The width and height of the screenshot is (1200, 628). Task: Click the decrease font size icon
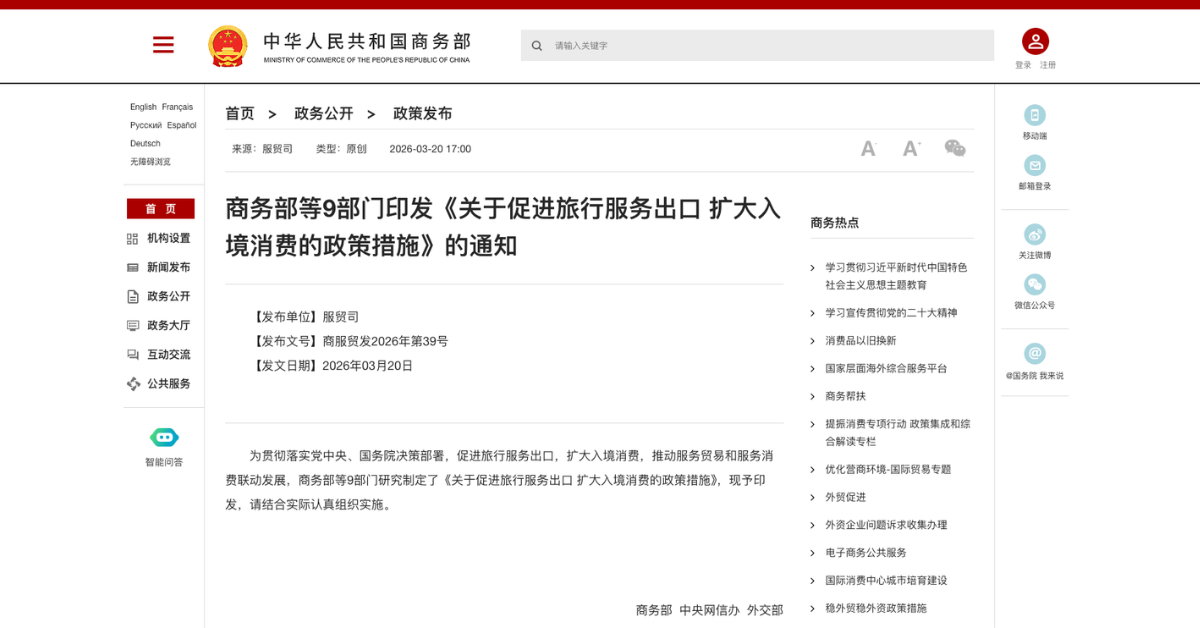(868, 149)
